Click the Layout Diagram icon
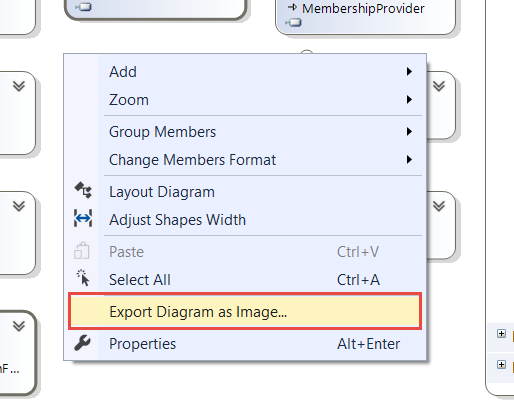The width and height of the screenshot is (514, 418). [x=83, y=191]
